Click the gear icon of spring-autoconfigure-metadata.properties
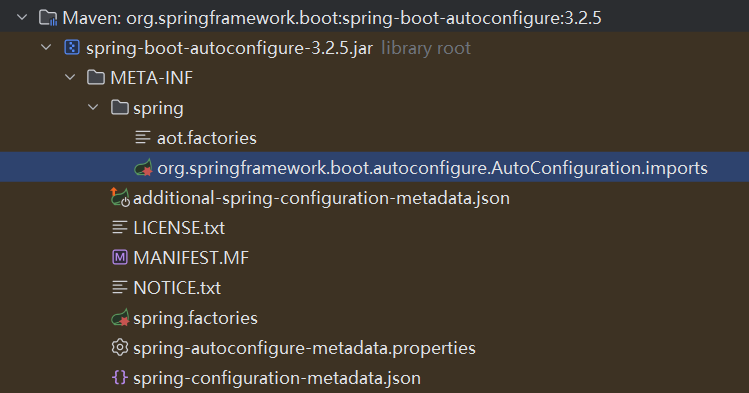 click(119, 348)
